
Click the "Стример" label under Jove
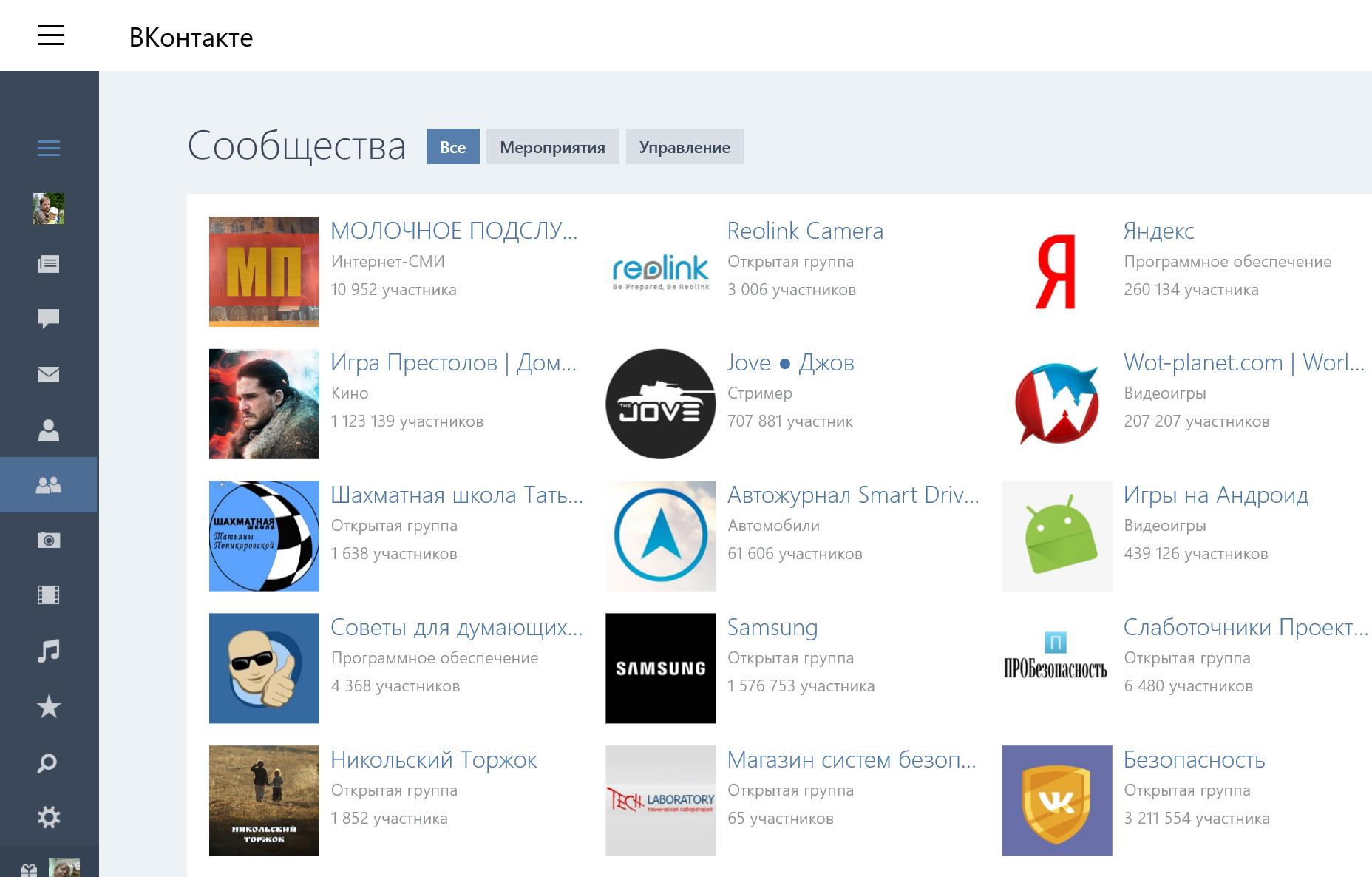[x=760, y=393]
